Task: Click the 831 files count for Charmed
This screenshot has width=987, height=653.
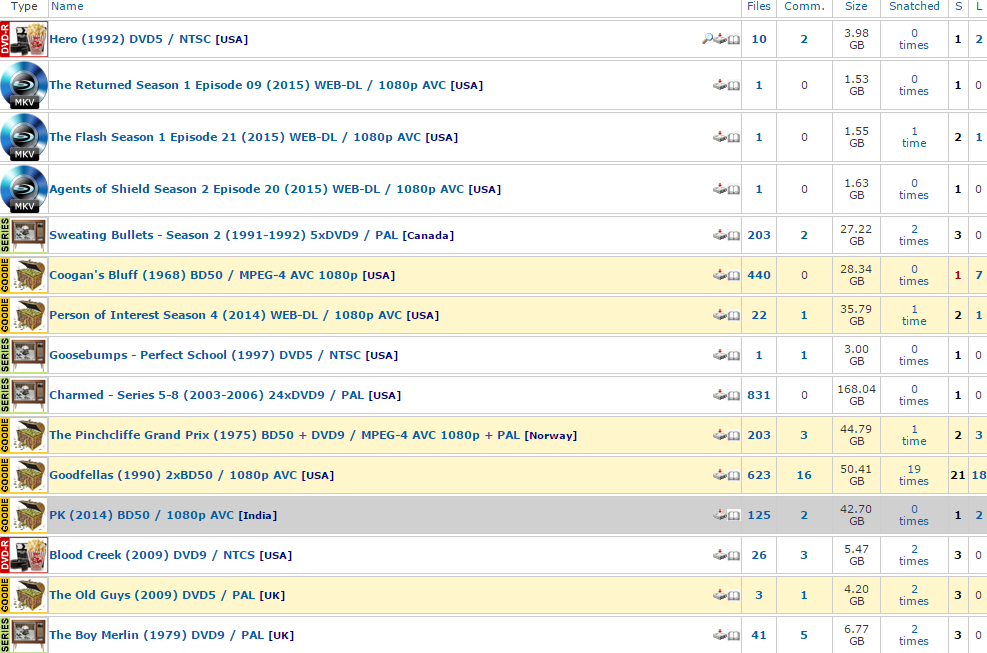Action: (759, 395)
